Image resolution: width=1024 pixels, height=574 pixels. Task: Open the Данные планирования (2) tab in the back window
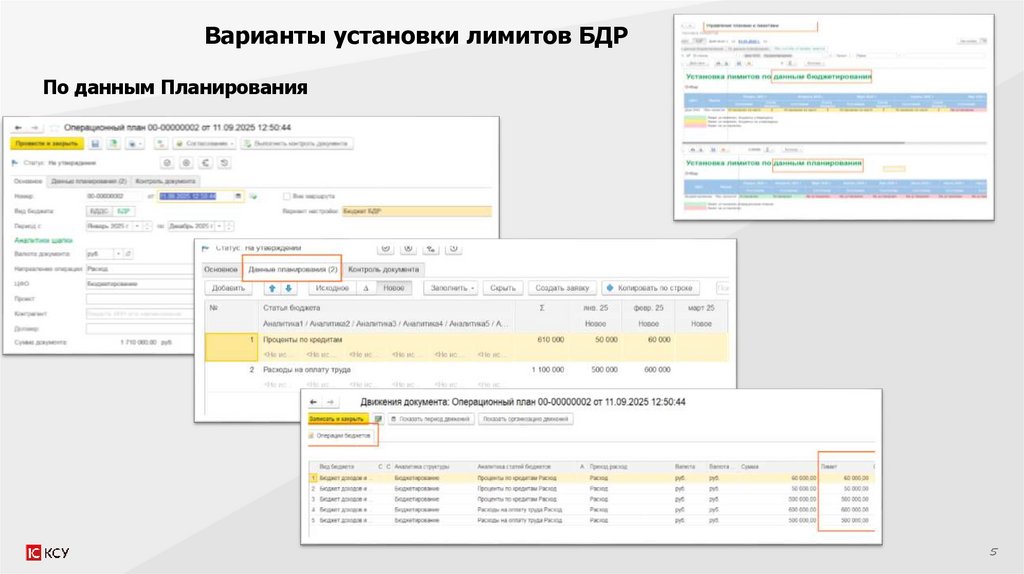[x=88, y=181]
